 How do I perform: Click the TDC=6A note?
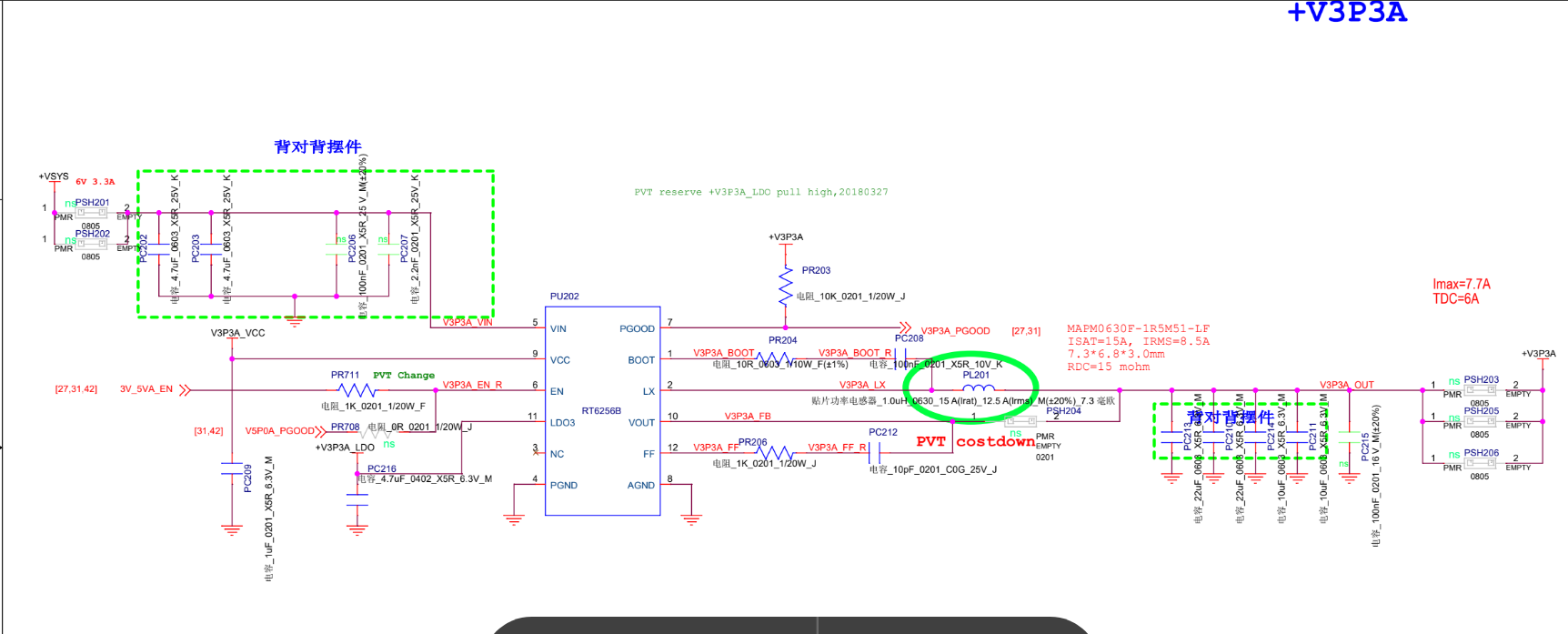[1455, 299]
